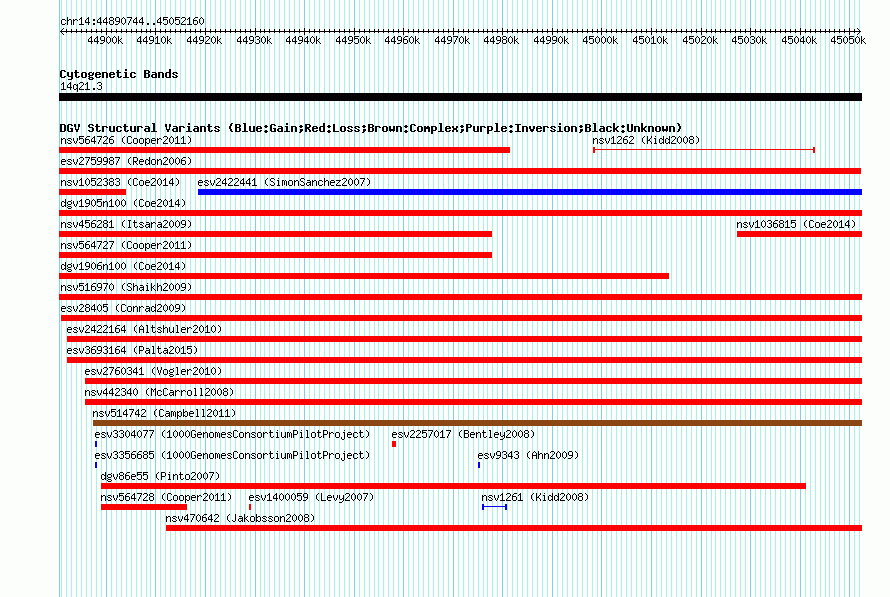Open nsv514742 (Campbell2011) complex variant label

164,413
